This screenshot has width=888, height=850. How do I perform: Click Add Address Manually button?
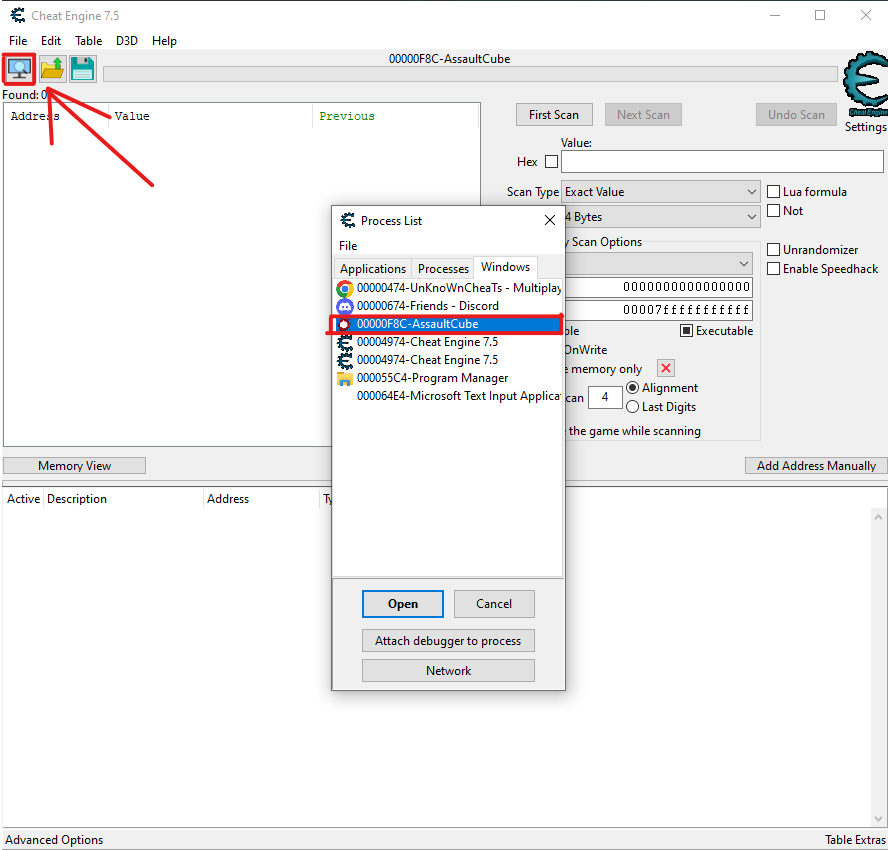pyautogui.click(x=816, y=465)
